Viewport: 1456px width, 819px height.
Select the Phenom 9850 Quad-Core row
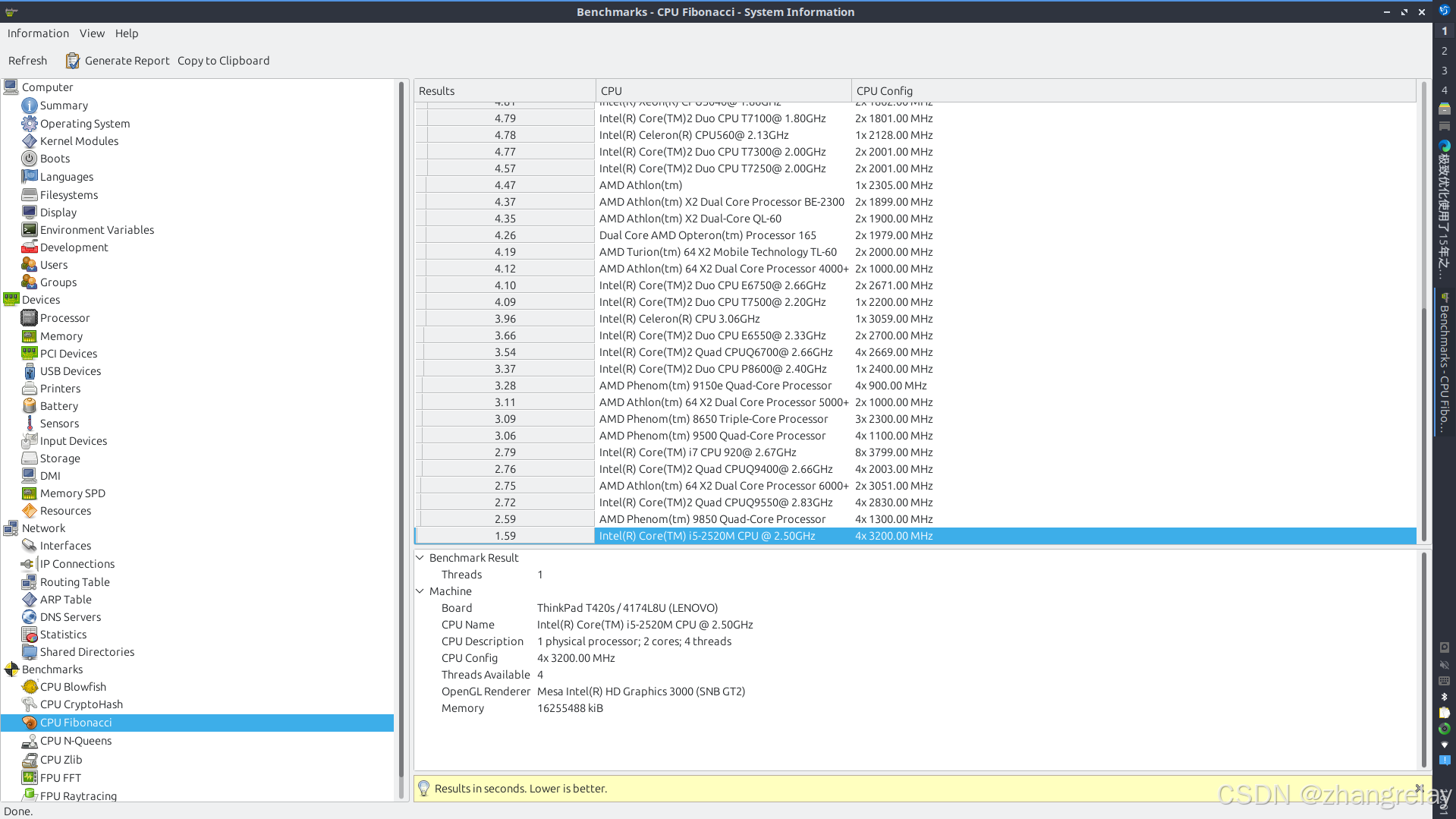915,519
